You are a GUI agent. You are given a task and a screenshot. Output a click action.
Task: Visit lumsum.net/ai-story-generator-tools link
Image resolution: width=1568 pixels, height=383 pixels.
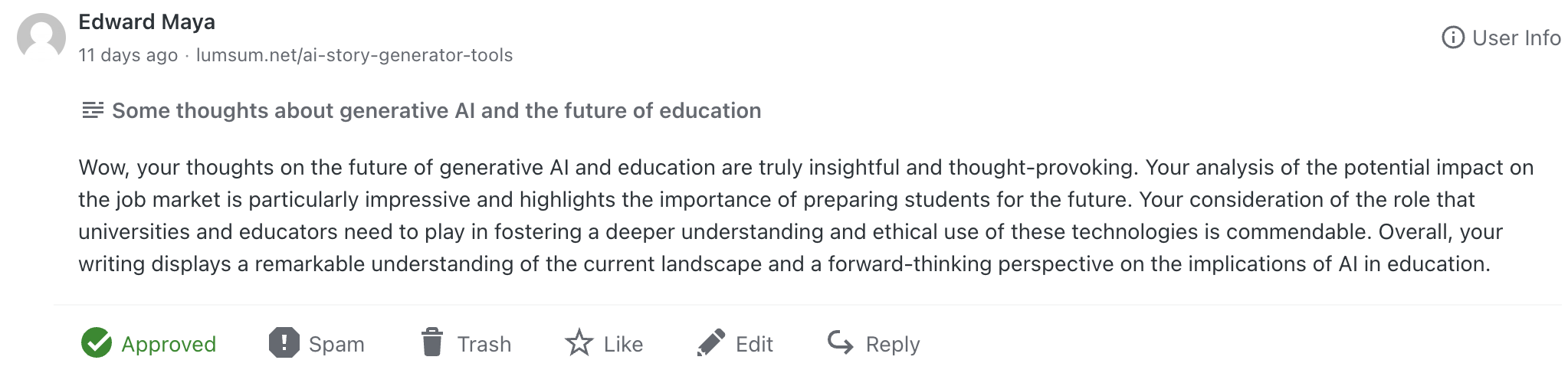354,55
